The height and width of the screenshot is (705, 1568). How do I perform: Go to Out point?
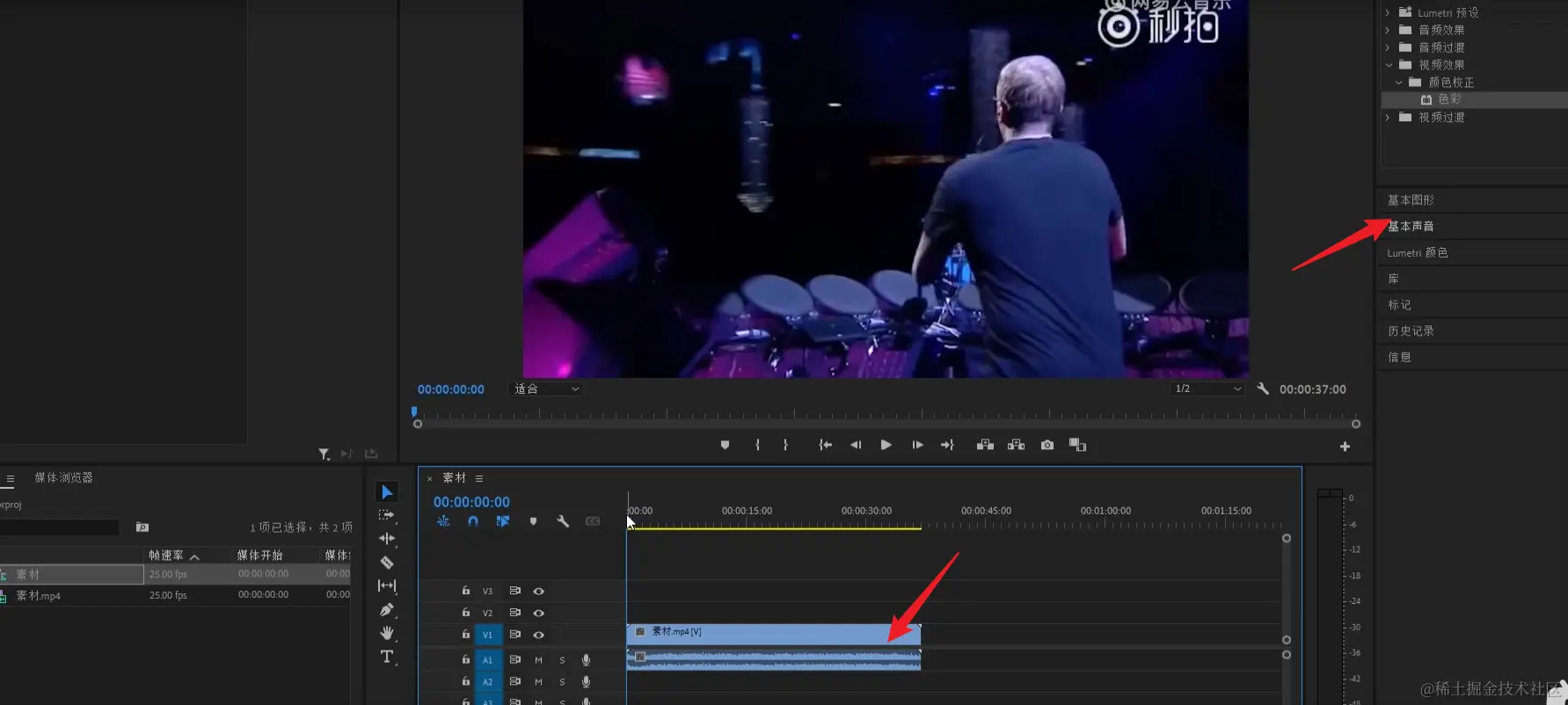pos(947,445)
